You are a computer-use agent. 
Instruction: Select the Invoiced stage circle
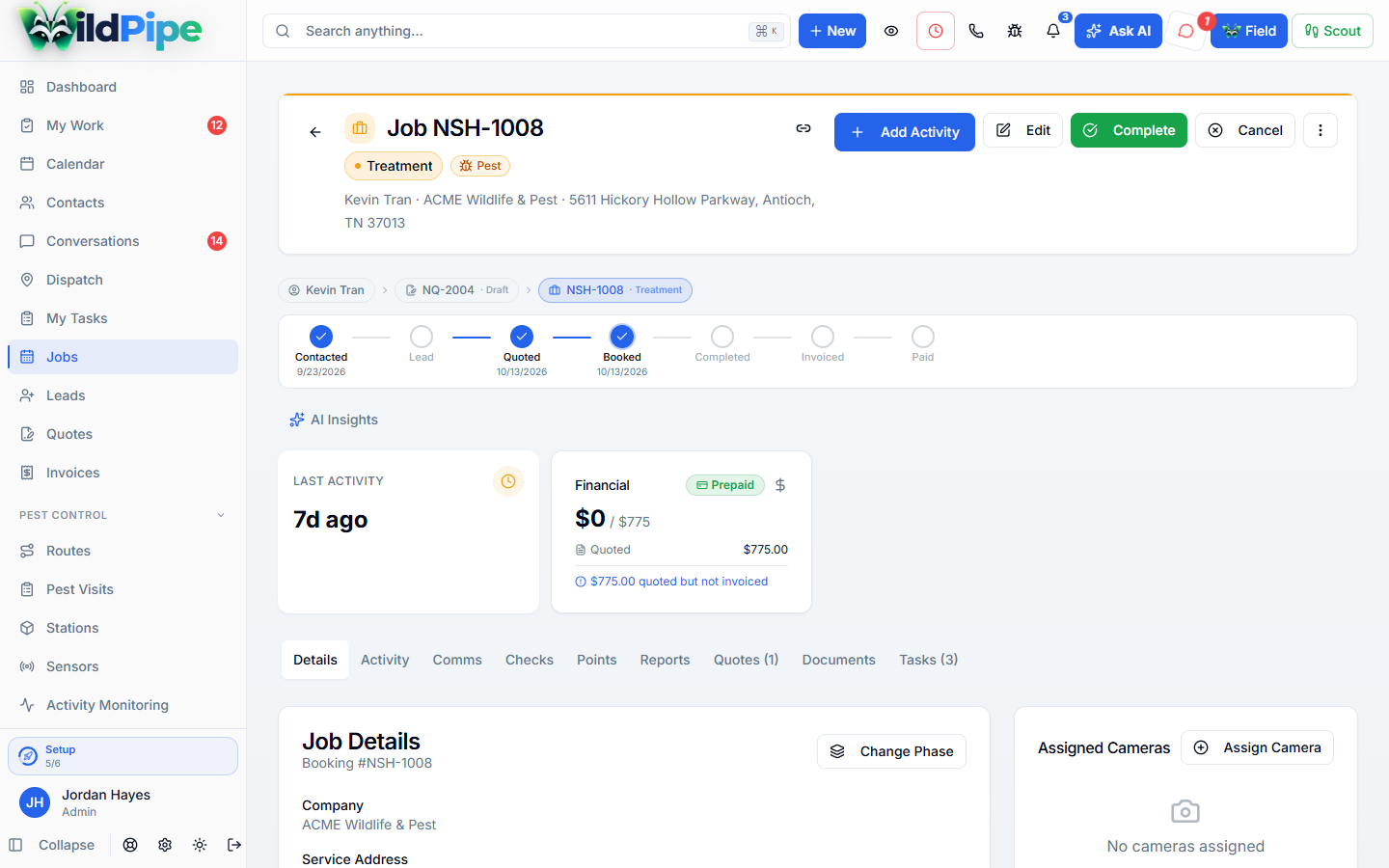coord(823,337)
